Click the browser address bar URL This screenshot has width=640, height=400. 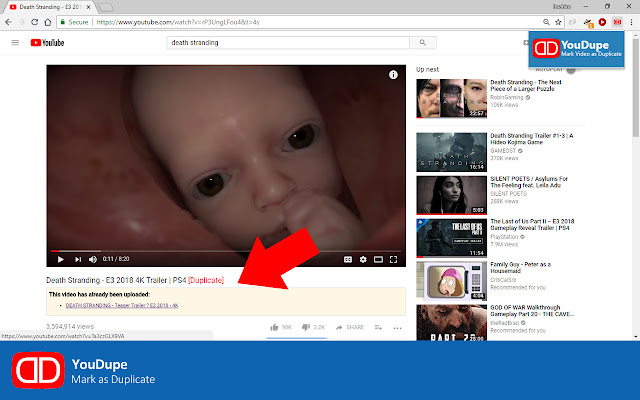[x=178, y=22]
